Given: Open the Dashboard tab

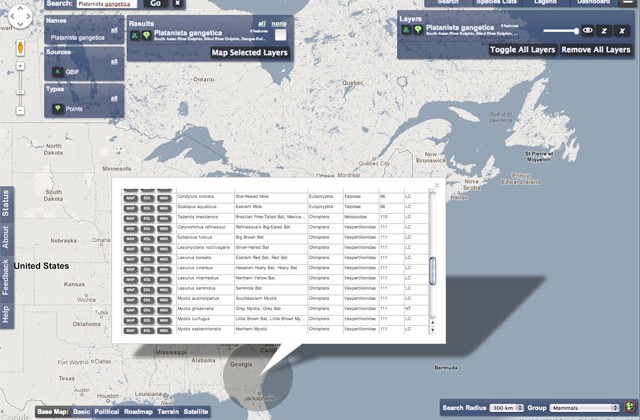Looking at the screenshot, I should [x=593, y=2].
